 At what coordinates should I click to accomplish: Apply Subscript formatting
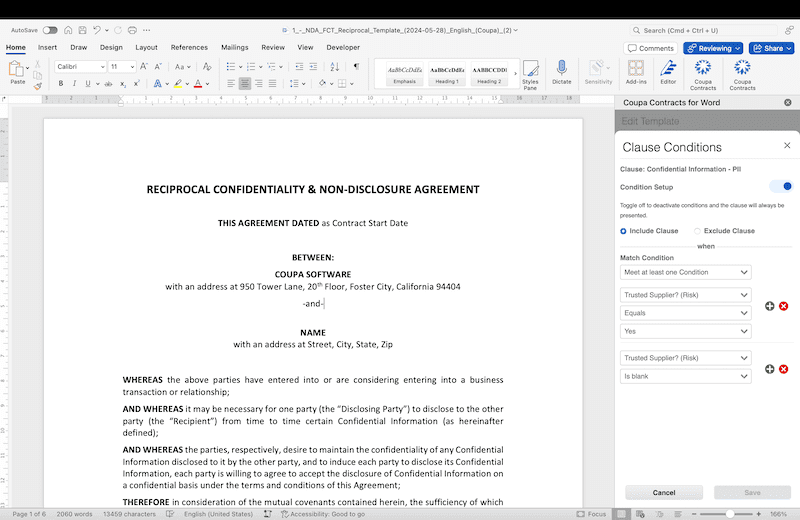point(122,83)
